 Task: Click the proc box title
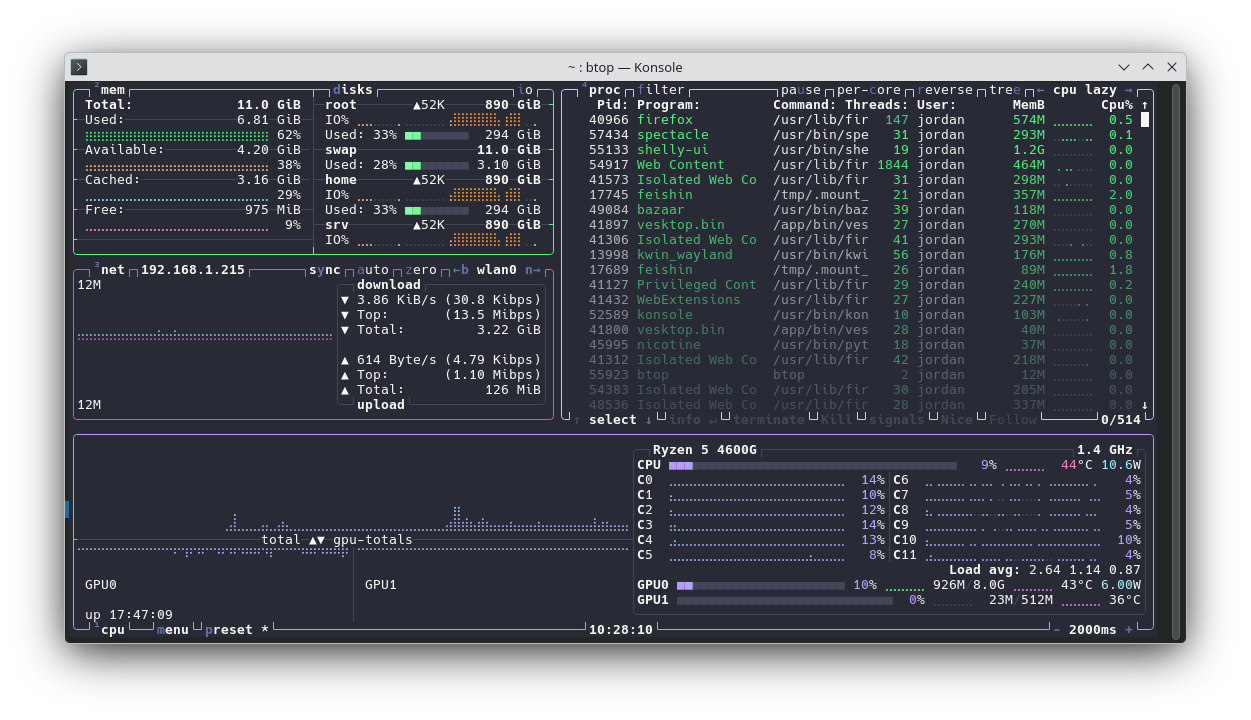click(601, 90)
